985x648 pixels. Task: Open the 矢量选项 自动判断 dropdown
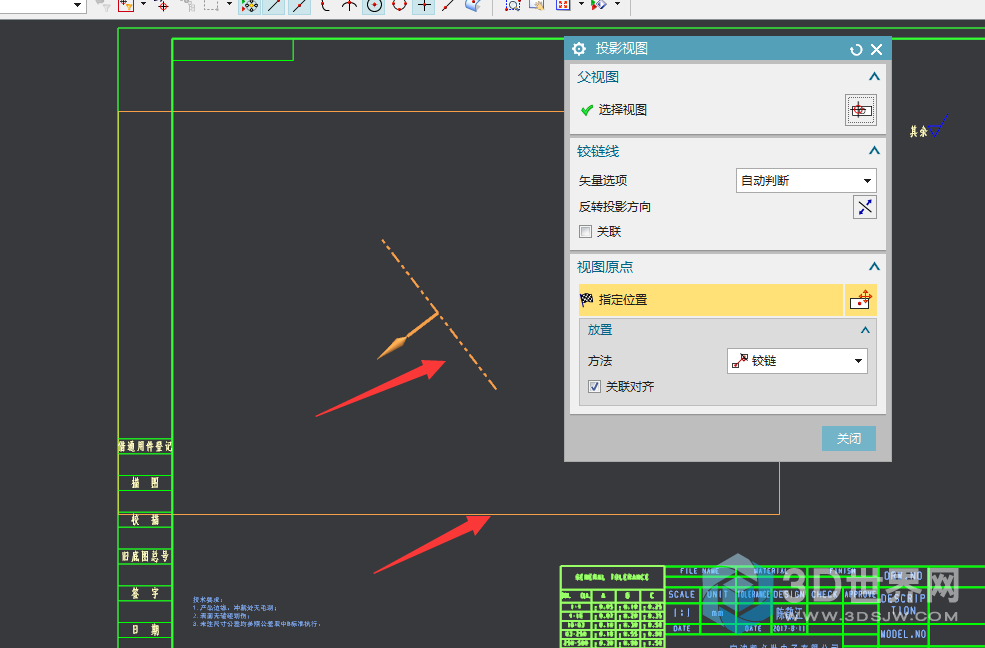pyautogui.click(x=806, y=181)
